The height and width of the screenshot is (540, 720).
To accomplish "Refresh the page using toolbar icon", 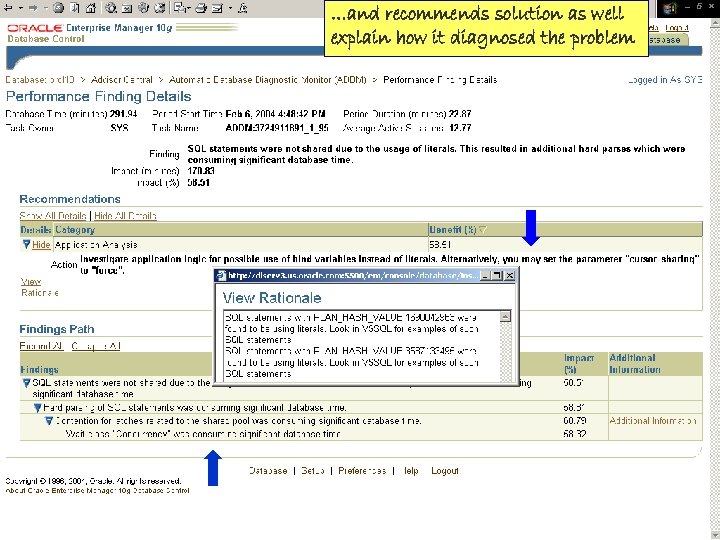I will (75, 8).
